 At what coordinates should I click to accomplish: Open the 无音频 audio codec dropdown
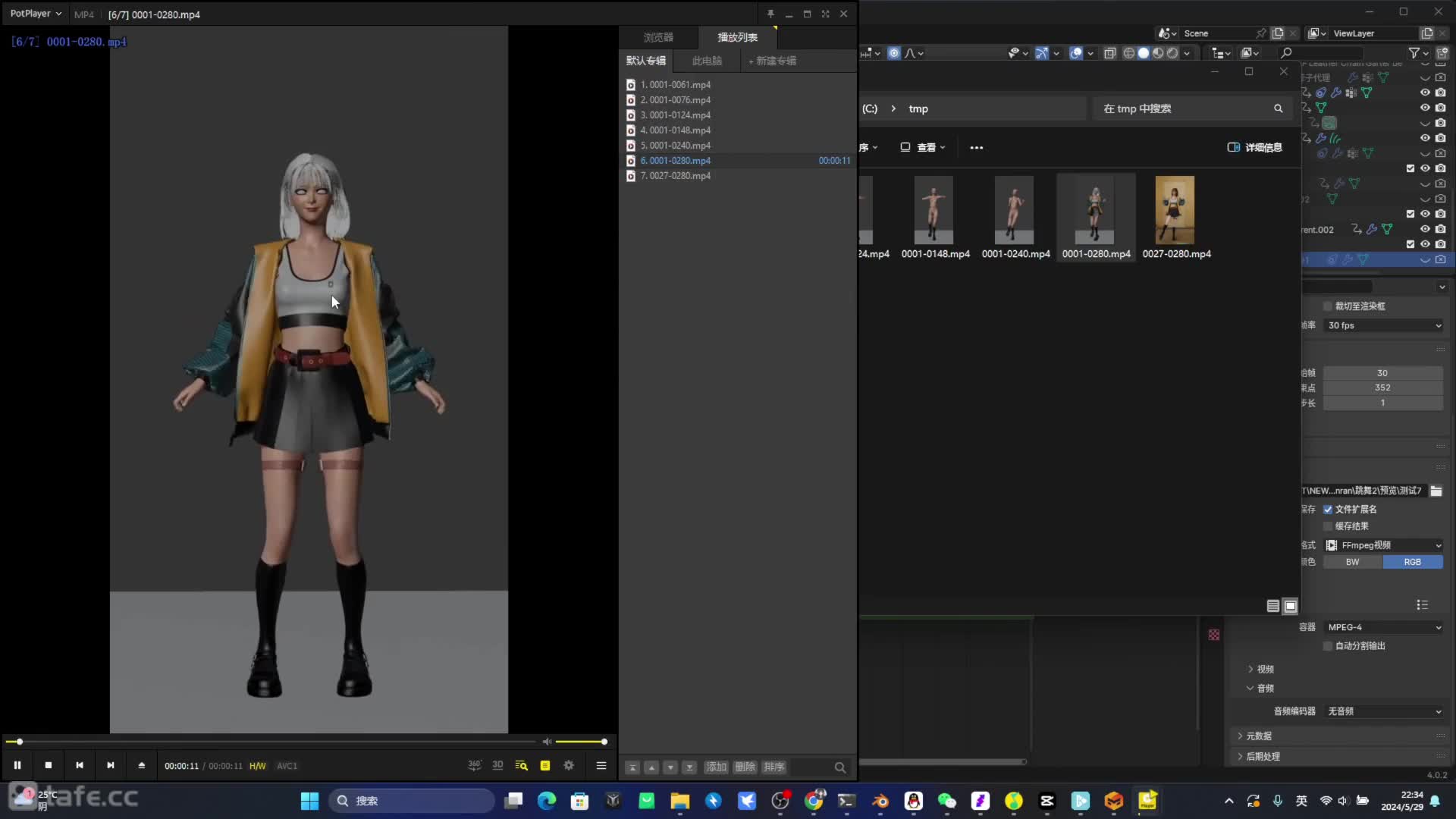pyautogui.click(x=1383, y=711)
